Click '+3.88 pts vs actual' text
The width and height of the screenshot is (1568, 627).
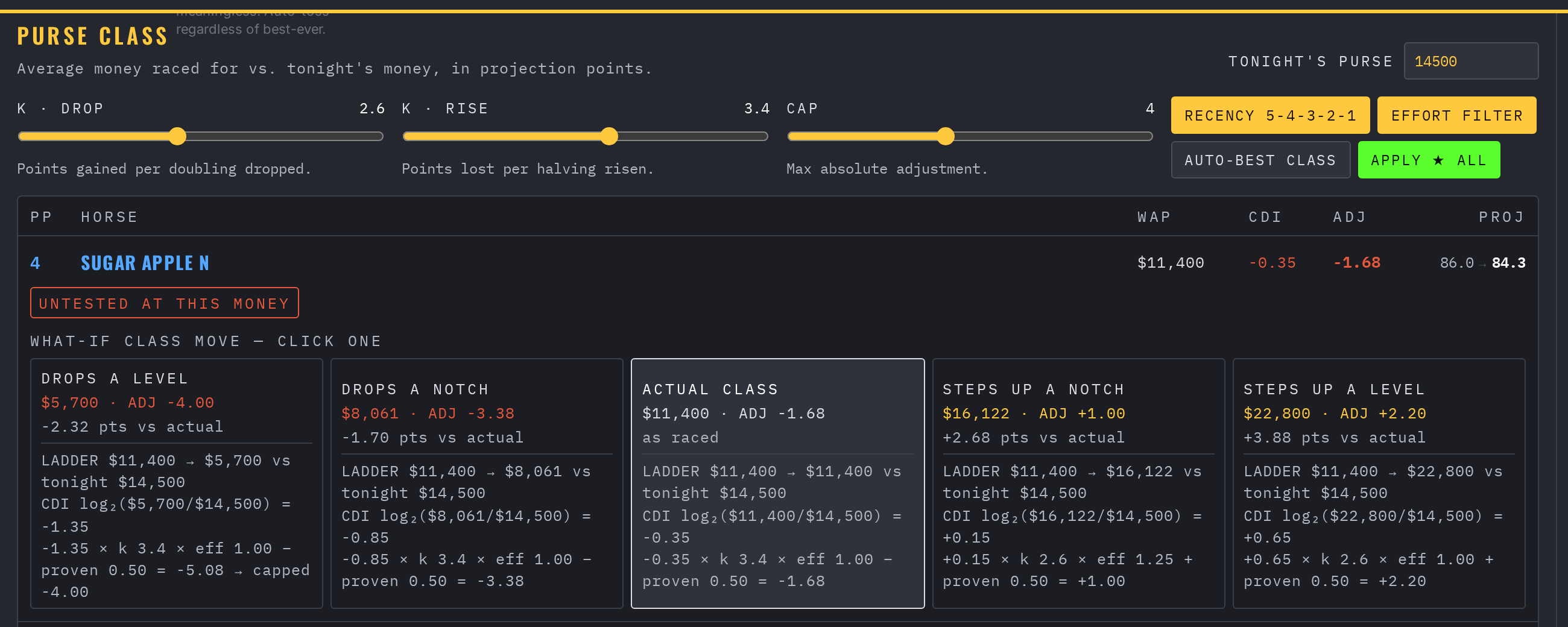tap(1334, 438)
